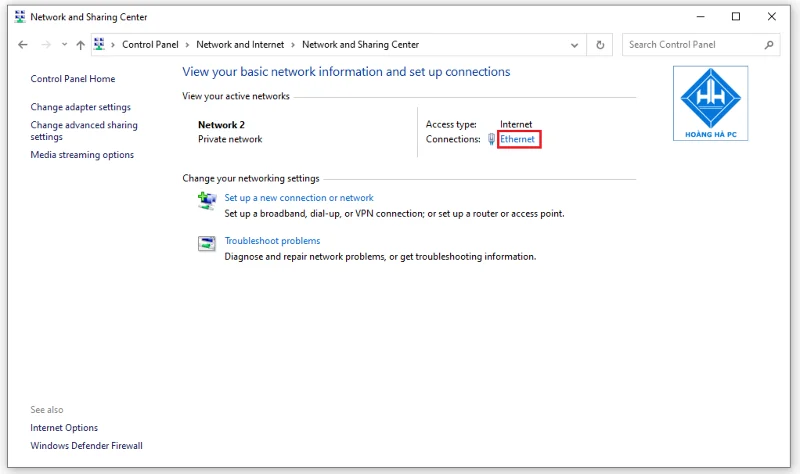The width and height of the screenshot is (800, 474).
Task: Minimize the Network and Sharing Center window
Action: (701, 17)
